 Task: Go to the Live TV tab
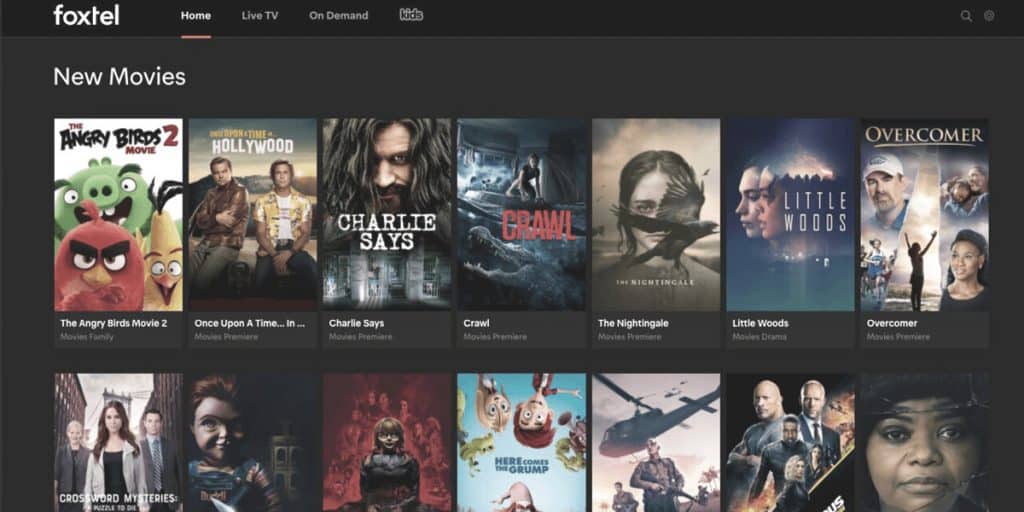pos(260,16)
